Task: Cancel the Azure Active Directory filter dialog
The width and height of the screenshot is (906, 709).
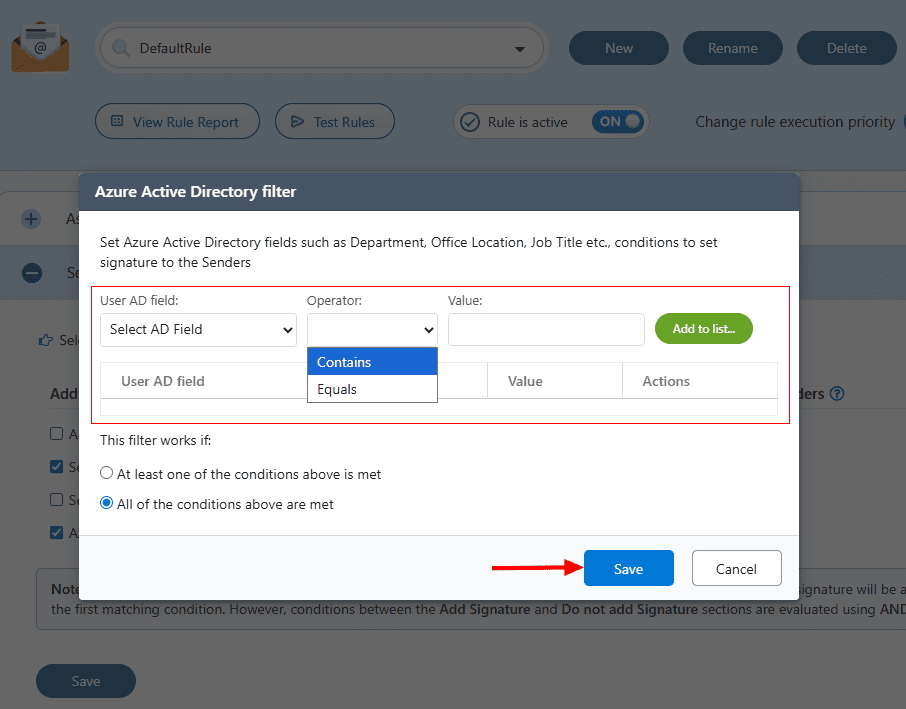Action: (736, 568)
